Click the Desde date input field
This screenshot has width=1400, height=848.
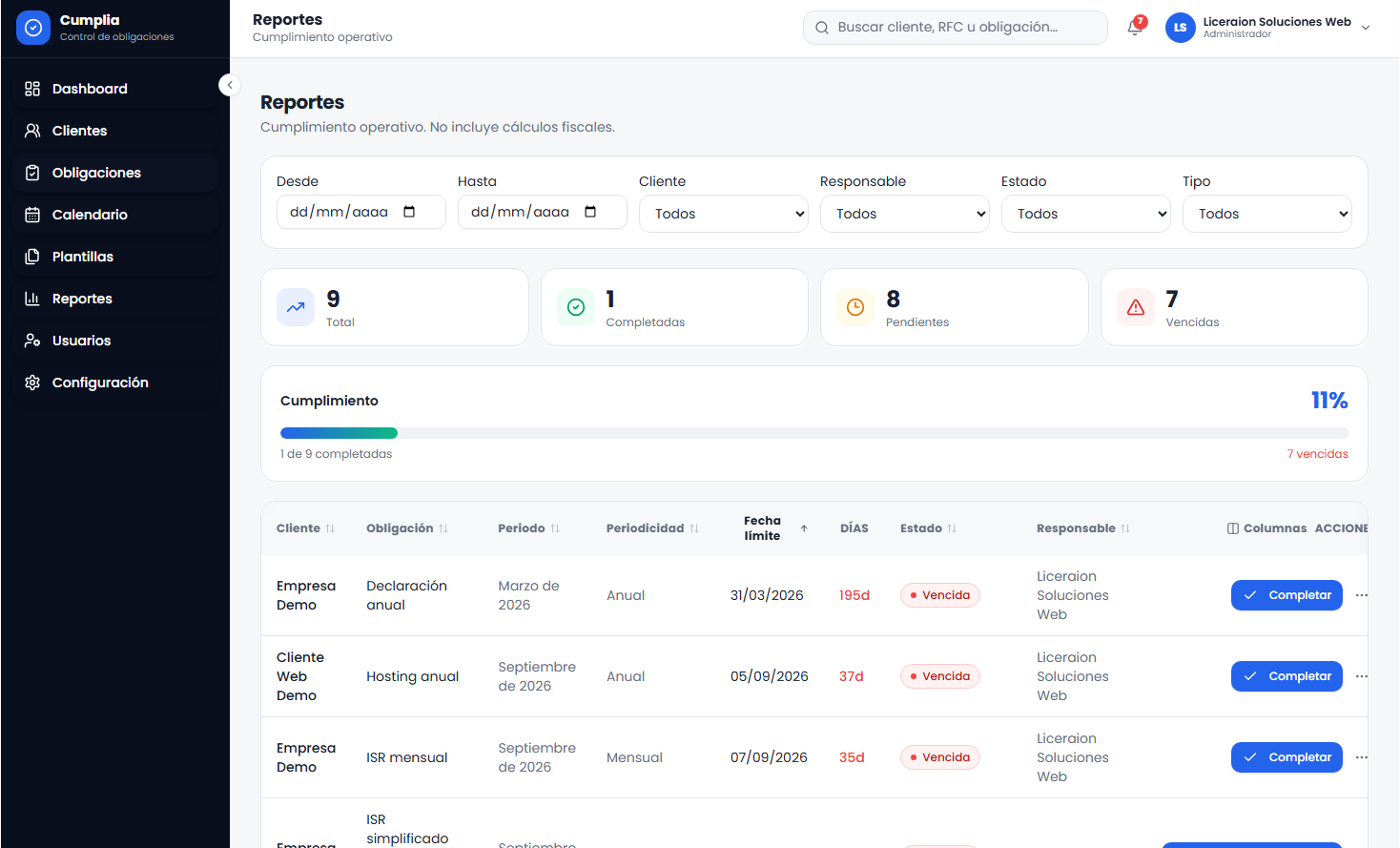click(x=361, y=212)
